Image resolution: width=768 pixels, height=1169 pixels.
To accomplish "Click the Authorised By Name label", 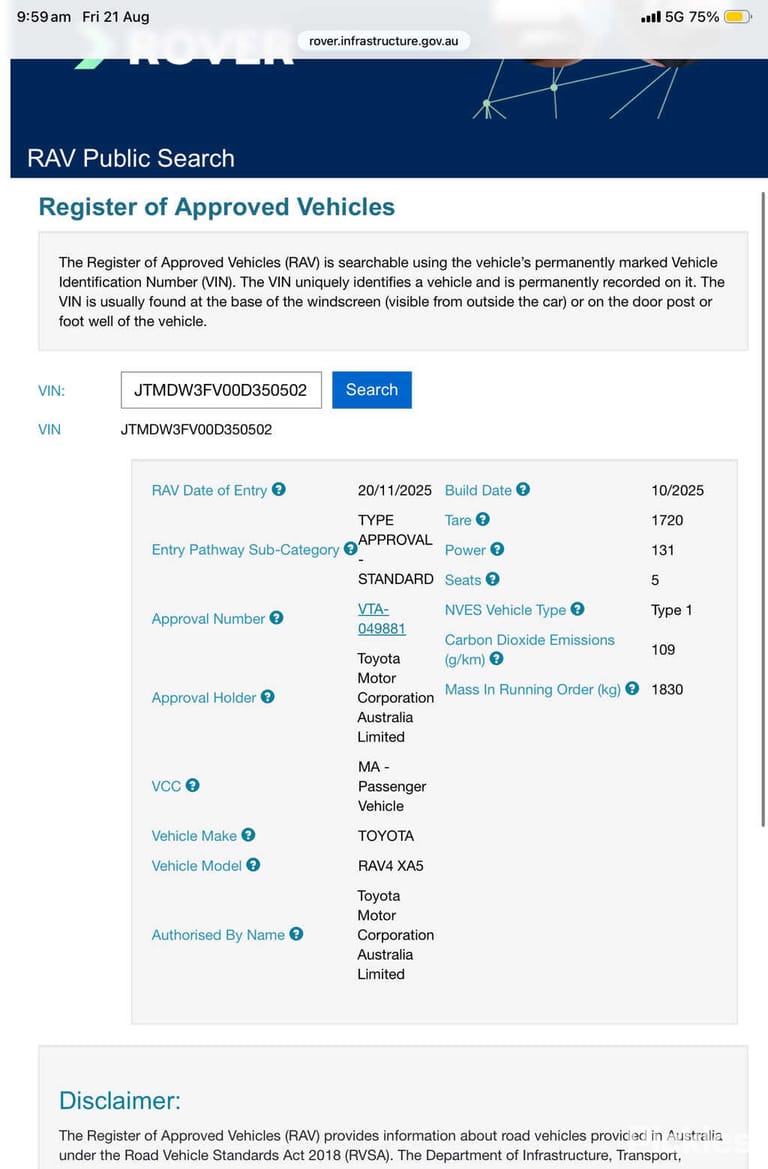I will [218, 935].
